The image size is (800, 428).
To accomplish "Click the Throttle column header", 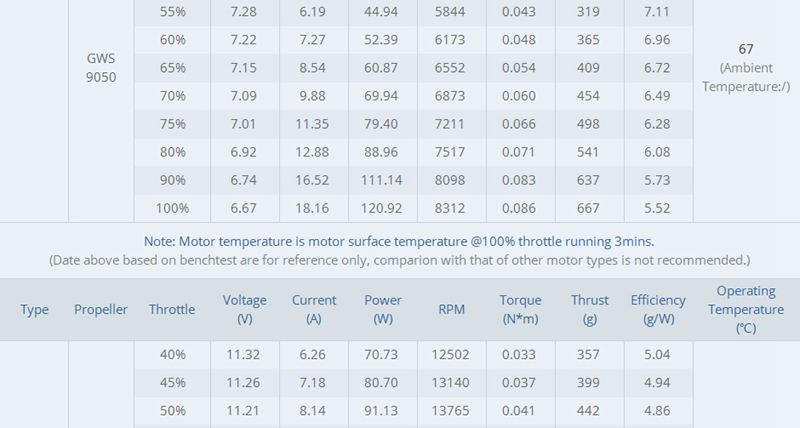I will pos(174,310).
